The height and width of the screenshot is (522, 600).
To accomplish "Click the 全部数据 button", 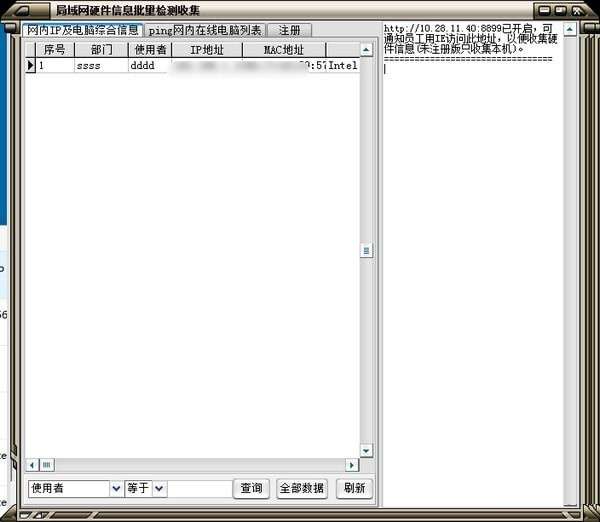I will coord(302,488).
